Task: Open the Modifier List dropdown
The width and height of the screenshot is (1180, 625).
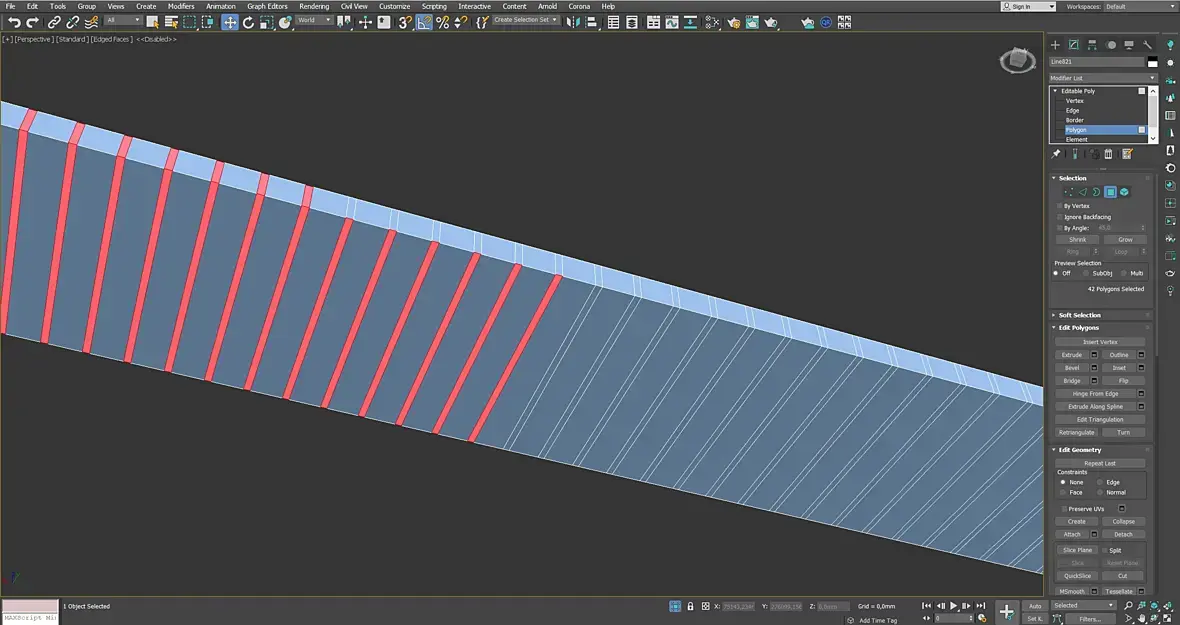Action: (1102, 78)
